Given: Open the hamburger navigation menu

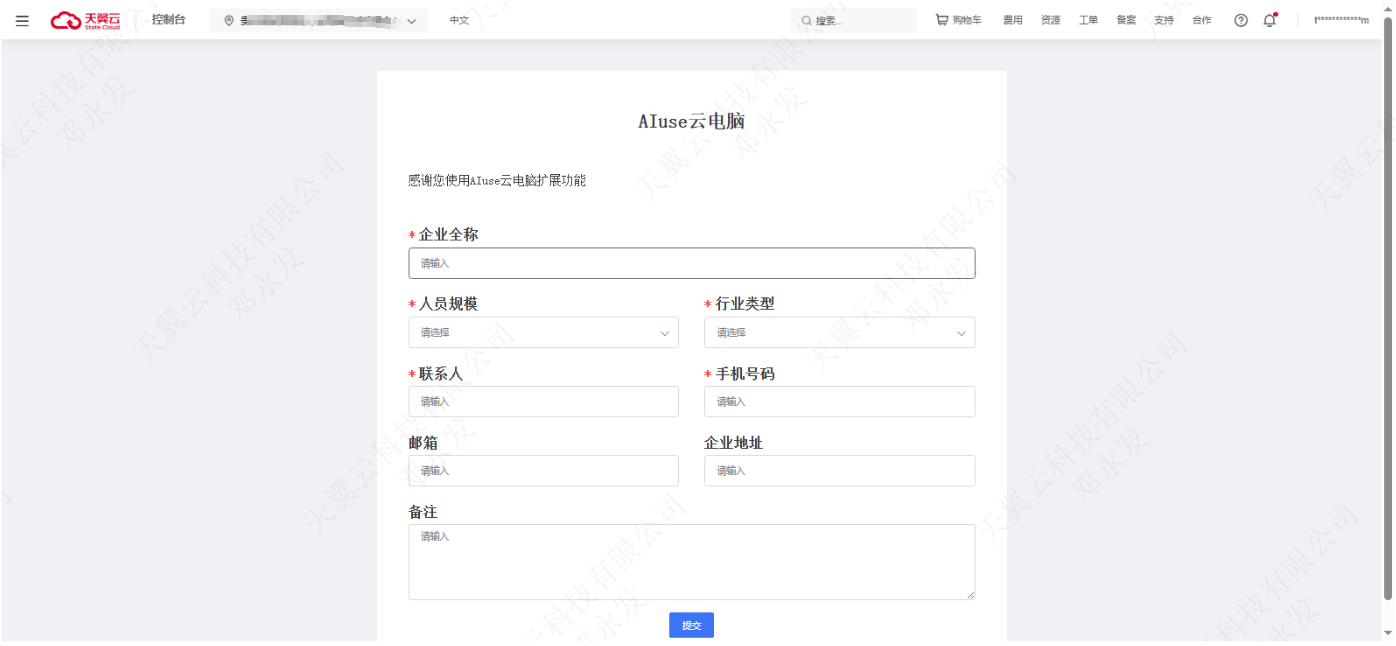Looking at the screenshot, I should pos(22,20).
